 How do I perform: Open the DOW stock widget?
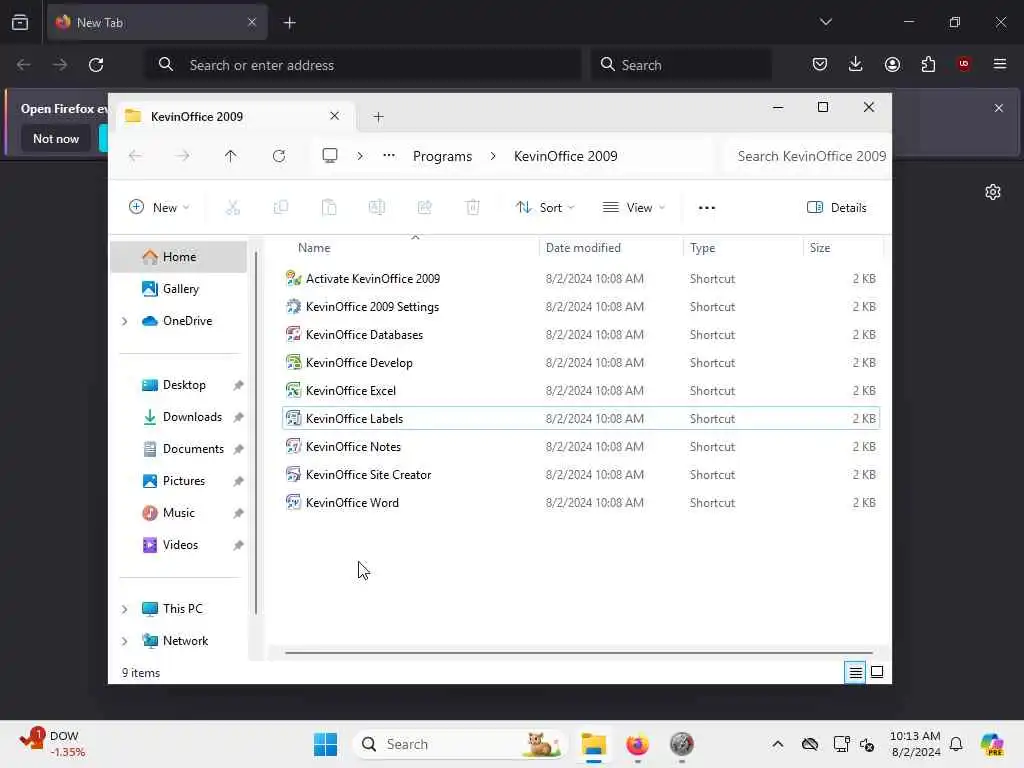click(52, 744)
